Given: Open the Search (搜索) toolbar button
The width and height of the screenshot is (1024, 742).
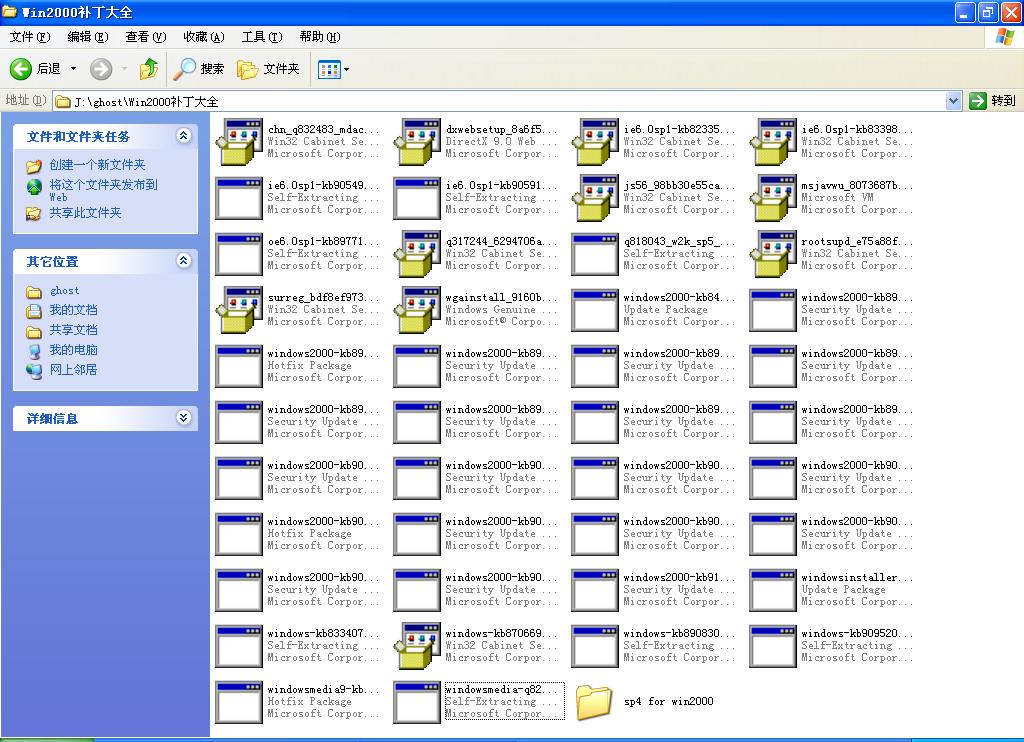Looking at the screenshot, I should coord(199,69).
